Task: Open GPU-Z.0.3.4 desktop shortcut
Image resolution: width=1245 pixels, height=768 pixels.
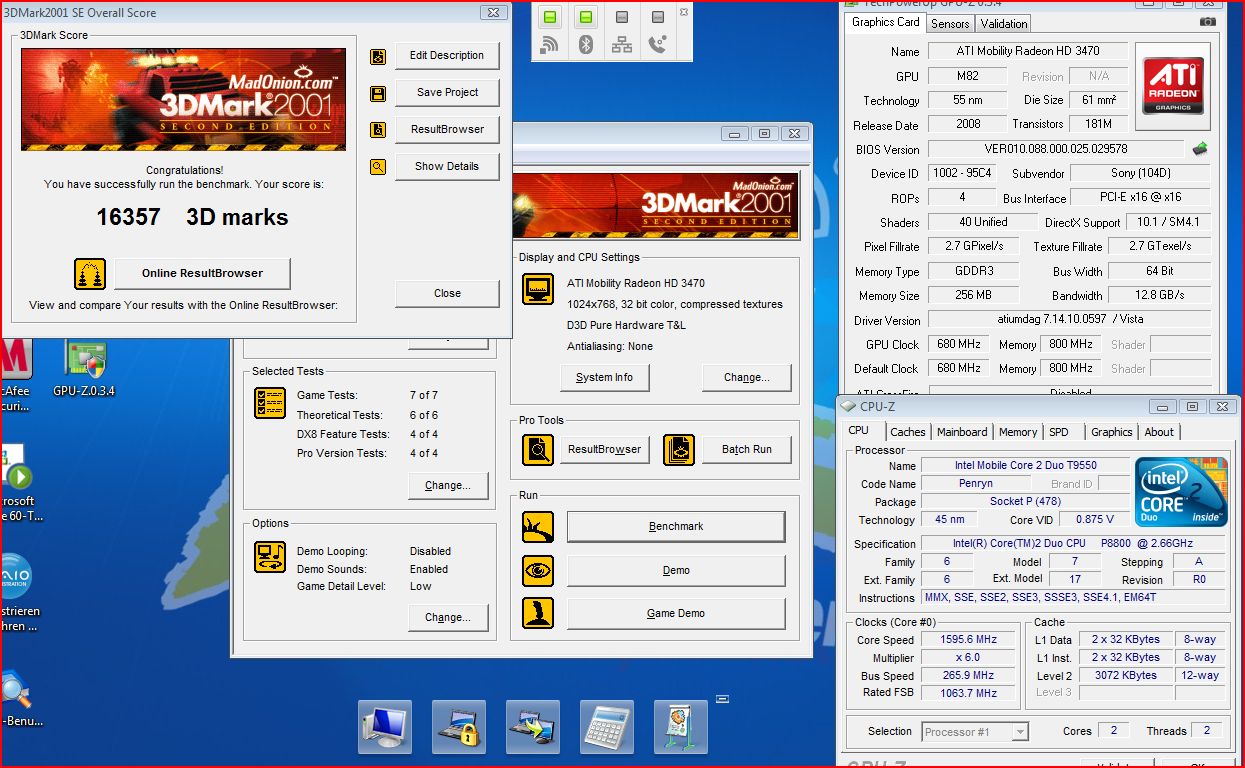Action: [84, 369]
